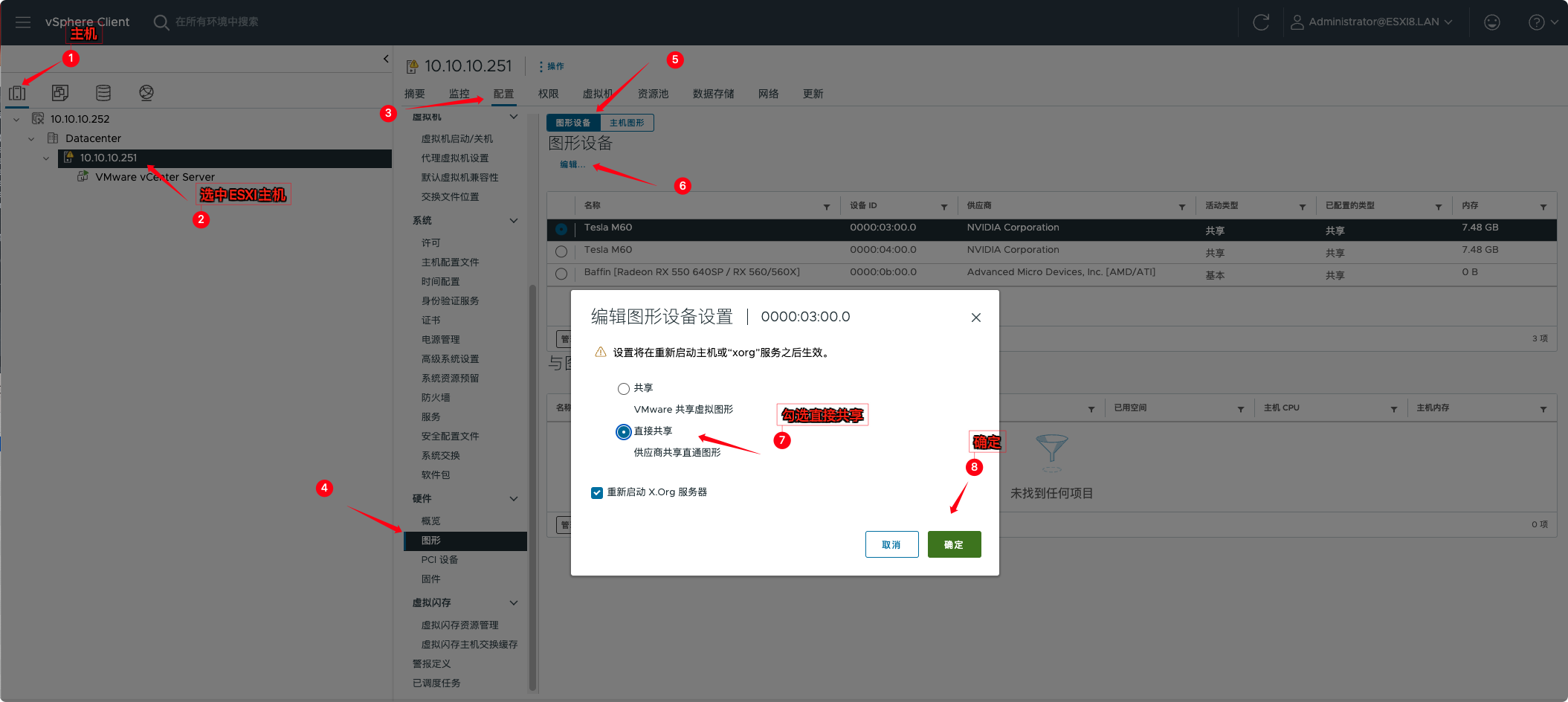Collapse the left navigation pane
This screenshot has width=1568, height=702.
pyautogui.click(x=386, y=59)
